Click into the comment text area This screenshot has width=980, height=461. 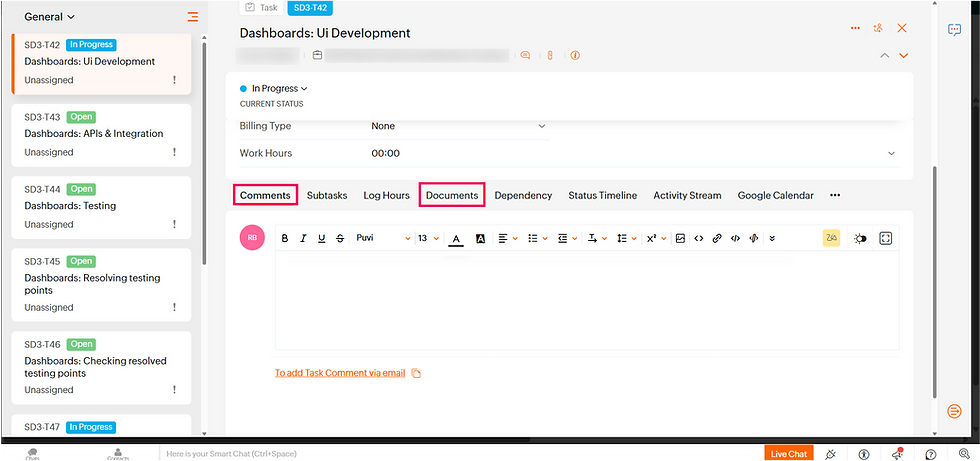(587, 300)
